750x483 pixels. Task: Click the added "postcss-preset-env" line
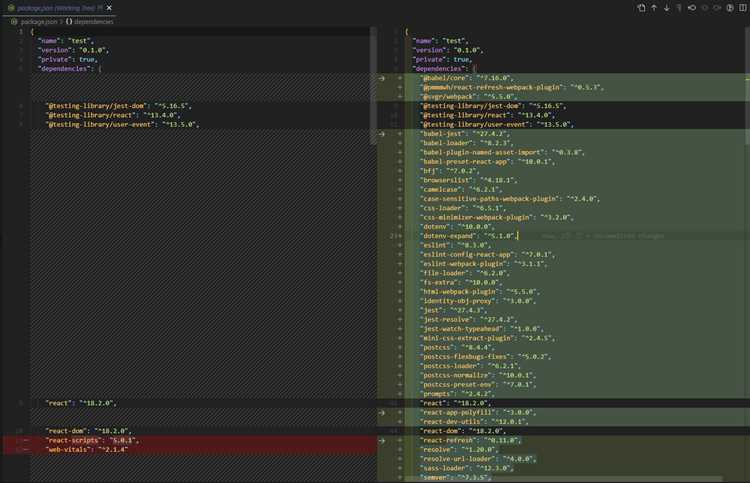pyautogui.click(x=478, y=384)
